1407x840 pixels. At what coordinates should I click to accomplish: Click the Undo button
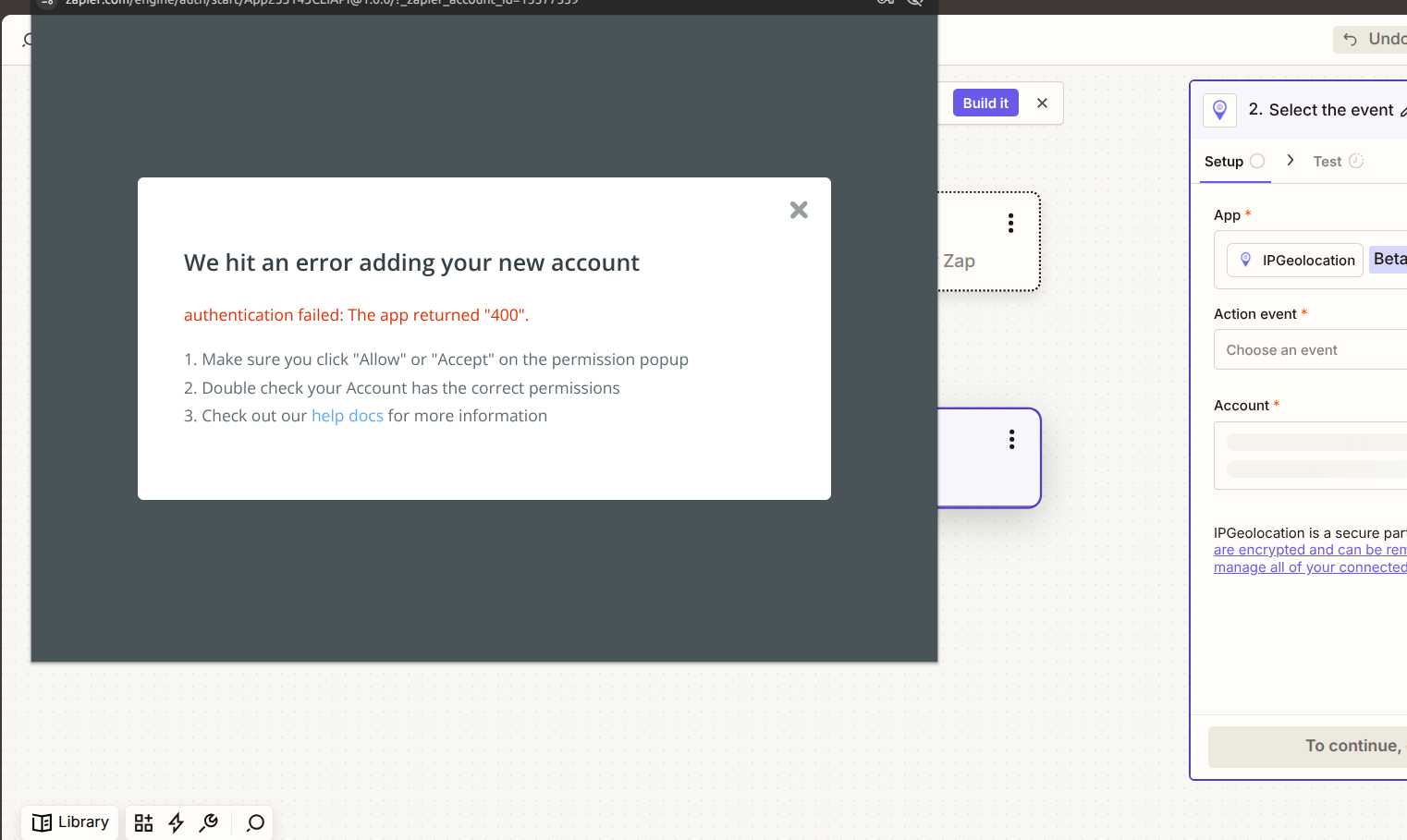(x=1373, y=39)
